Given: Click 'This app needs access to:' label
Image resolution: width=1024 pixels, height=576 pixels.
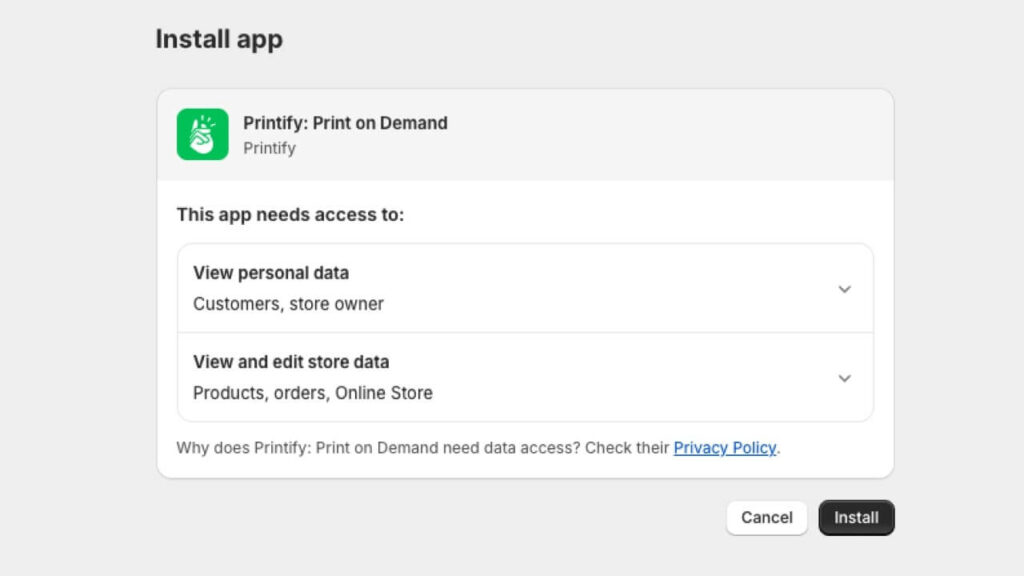Looking at the screenshot, I should tap(290, 215).
